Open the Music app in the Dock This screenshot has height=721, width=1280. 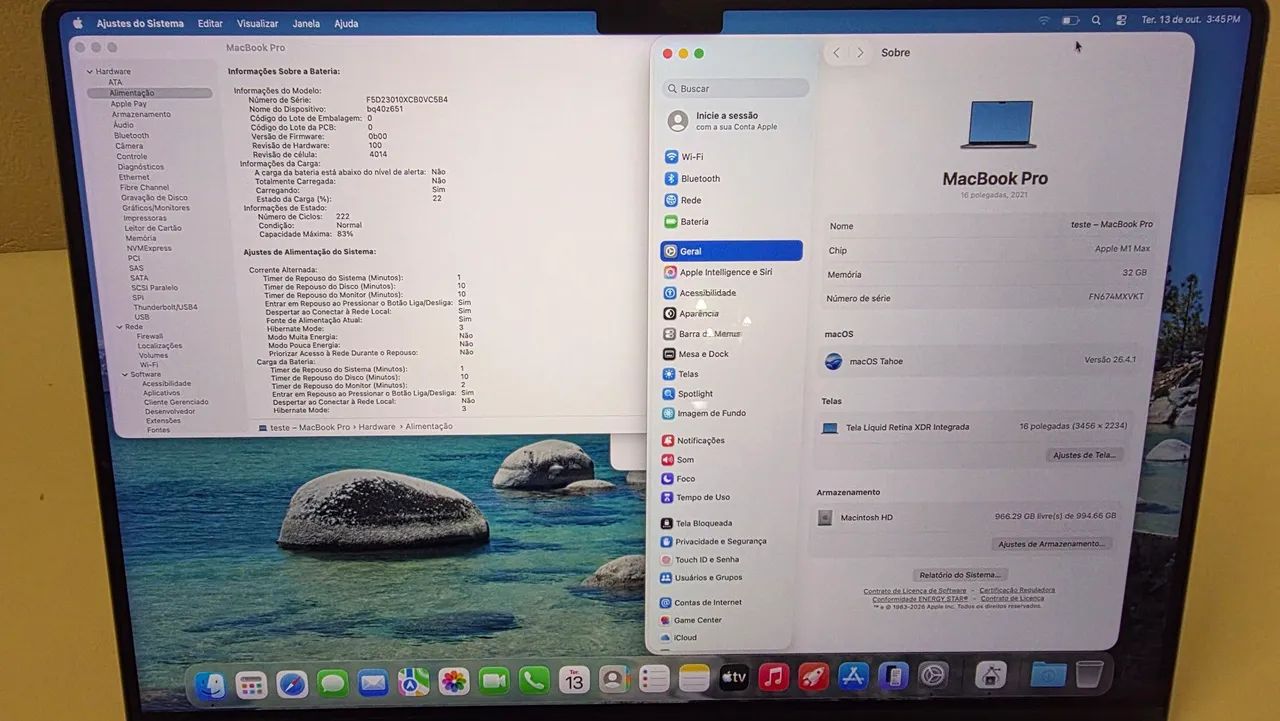(x=774, y=677)
